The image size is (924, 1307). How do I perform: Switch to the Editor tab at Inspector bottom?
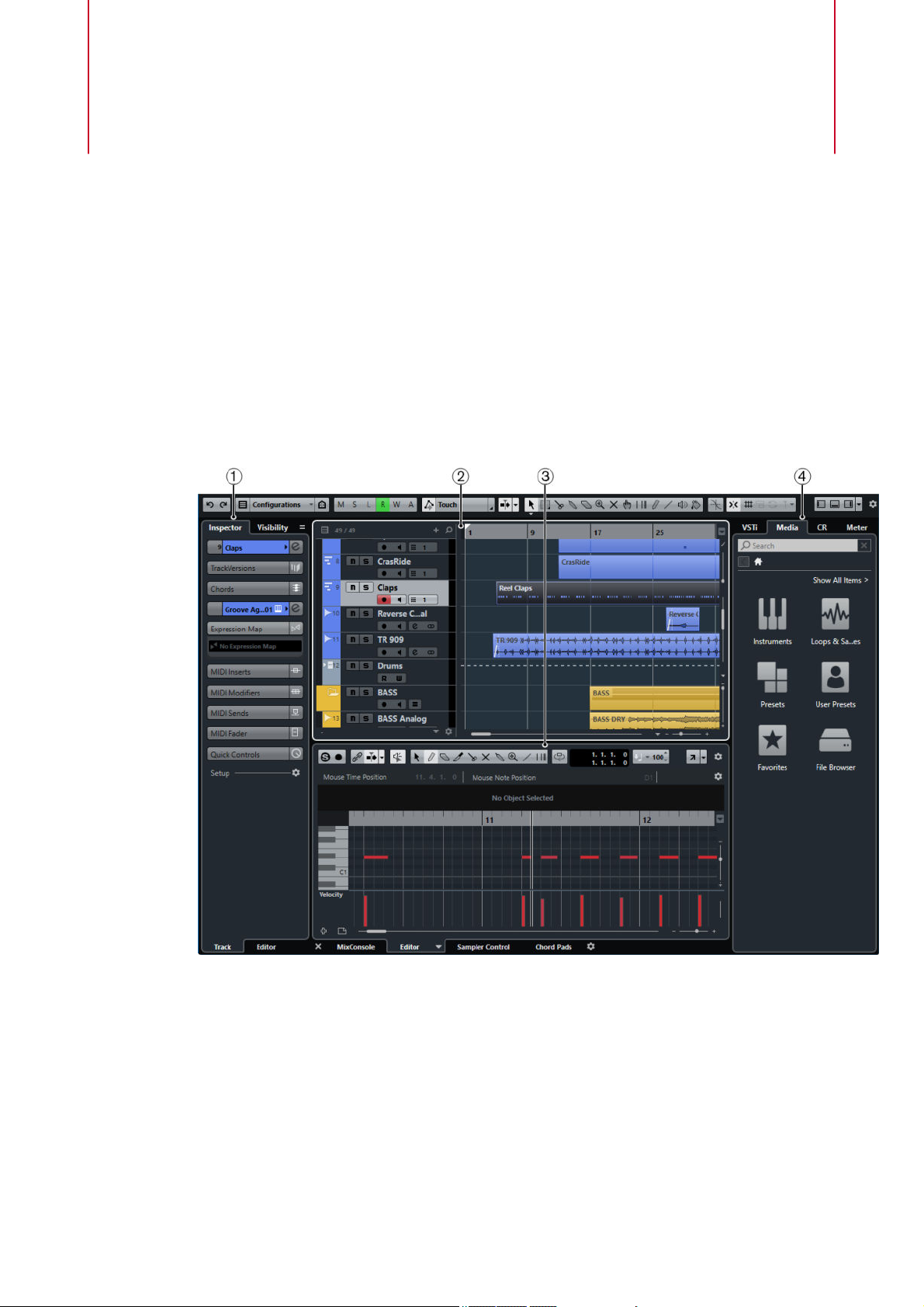pos(266,947)
